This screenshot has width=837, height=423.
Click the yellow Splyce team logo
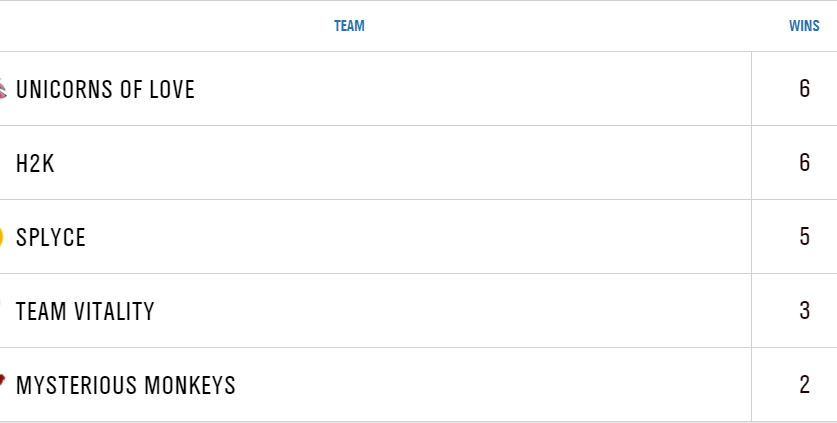point(2,238)
